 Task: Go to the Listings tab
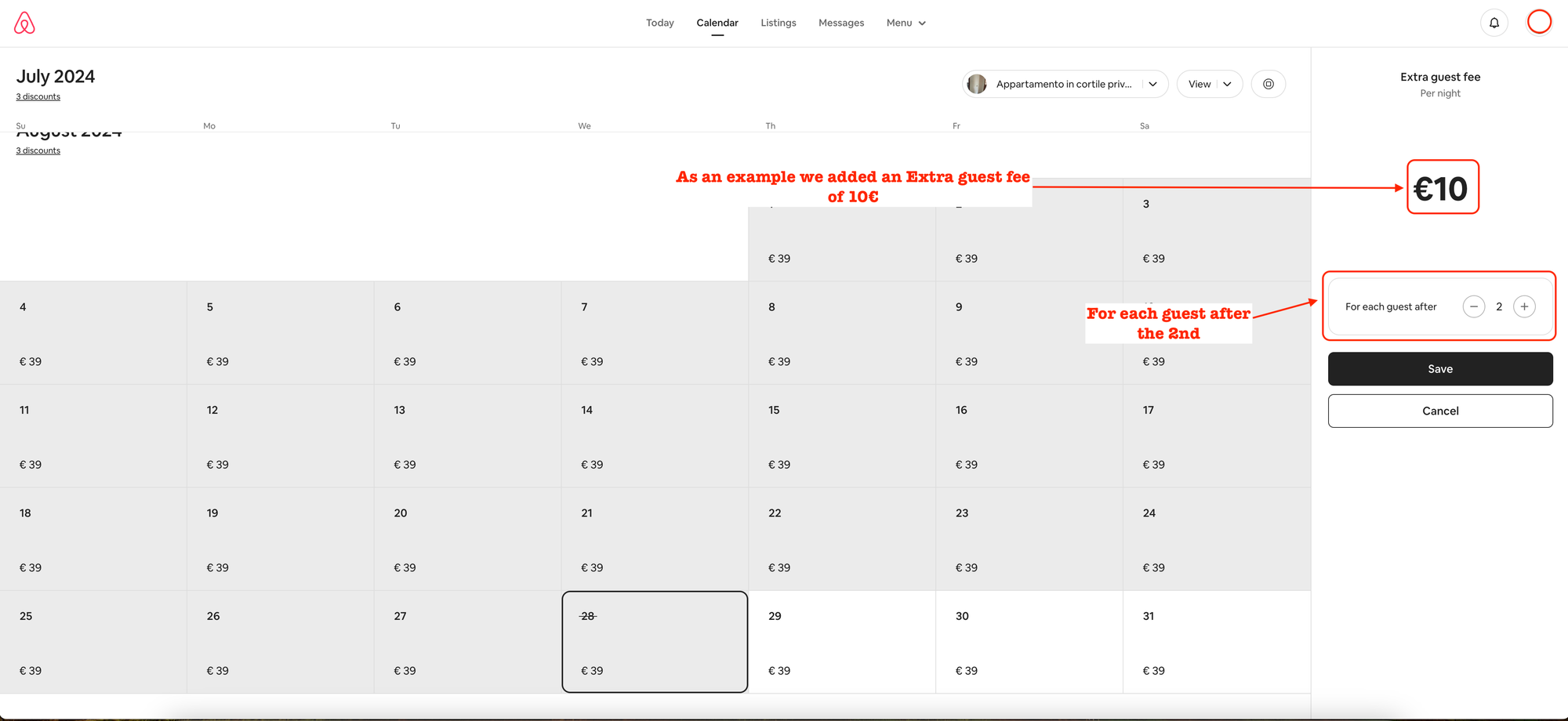point(778,23)
